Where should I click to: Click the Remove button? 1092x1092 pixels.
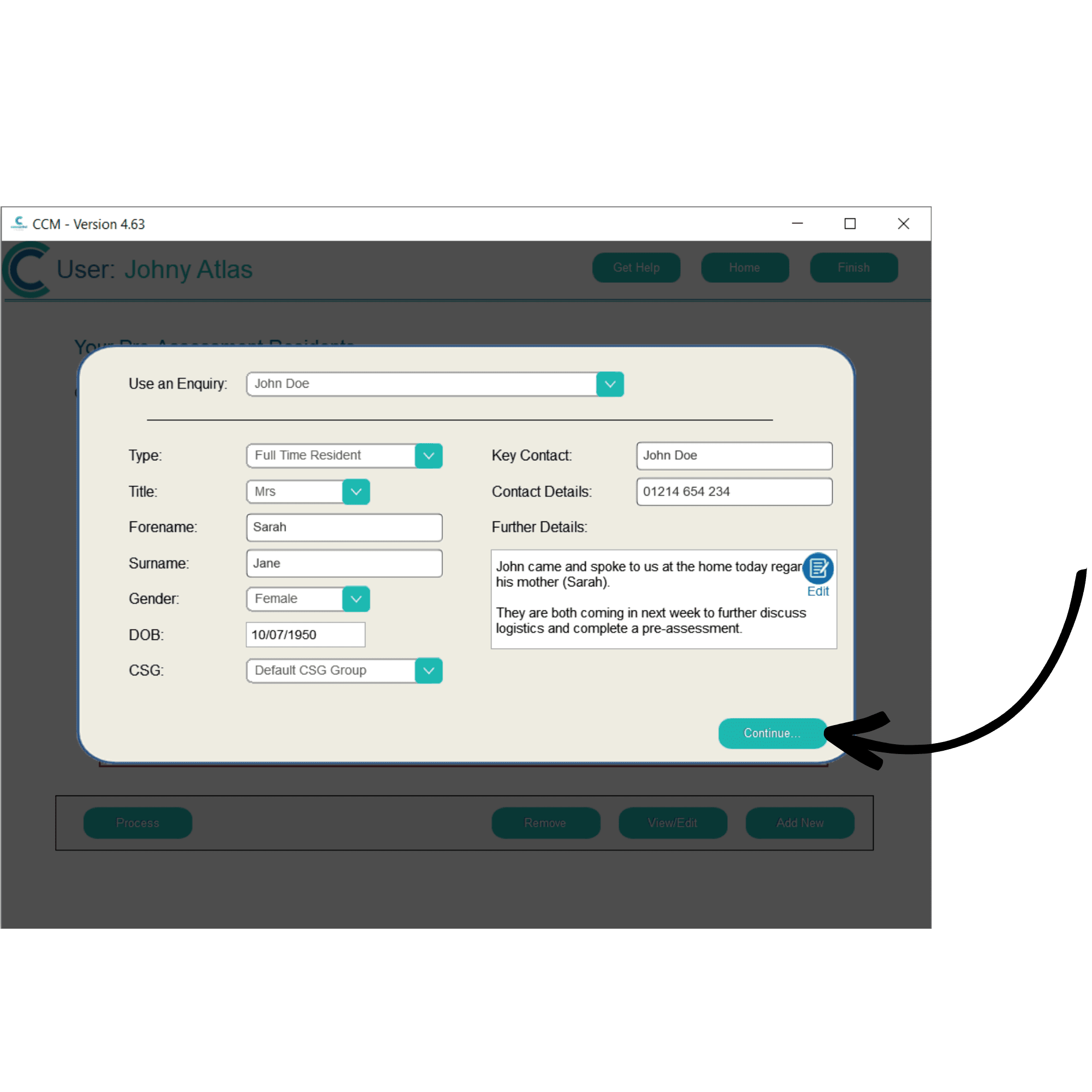[x=545, y=823]
